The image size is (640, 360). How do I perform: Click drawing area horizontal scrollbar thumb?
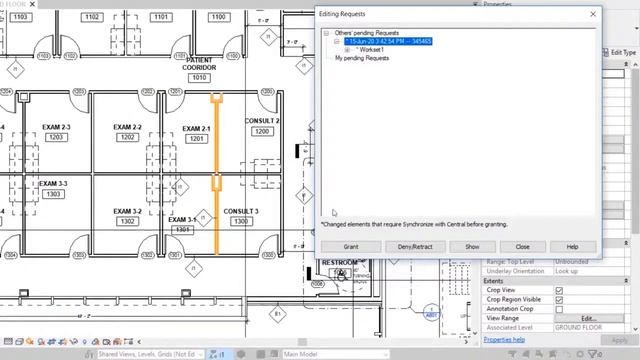(302, 342)
